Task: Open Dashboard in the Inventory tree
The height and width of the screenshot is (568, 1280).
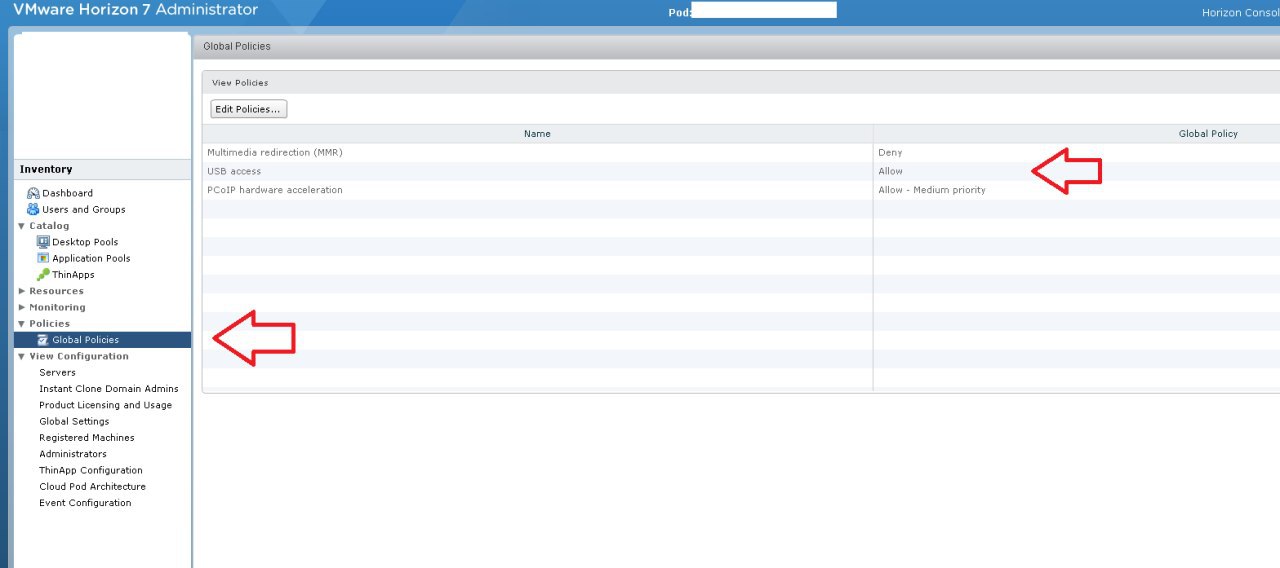Action: click(67, 193)
